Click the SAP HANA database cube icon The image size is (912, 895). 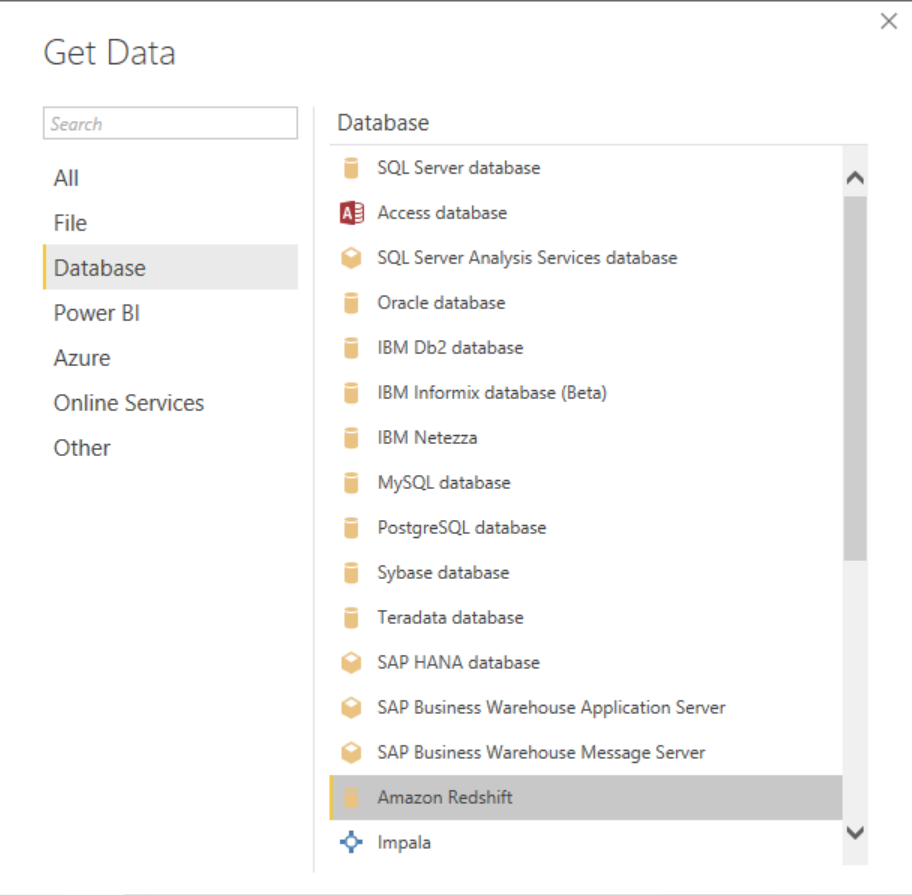(351, 662)
